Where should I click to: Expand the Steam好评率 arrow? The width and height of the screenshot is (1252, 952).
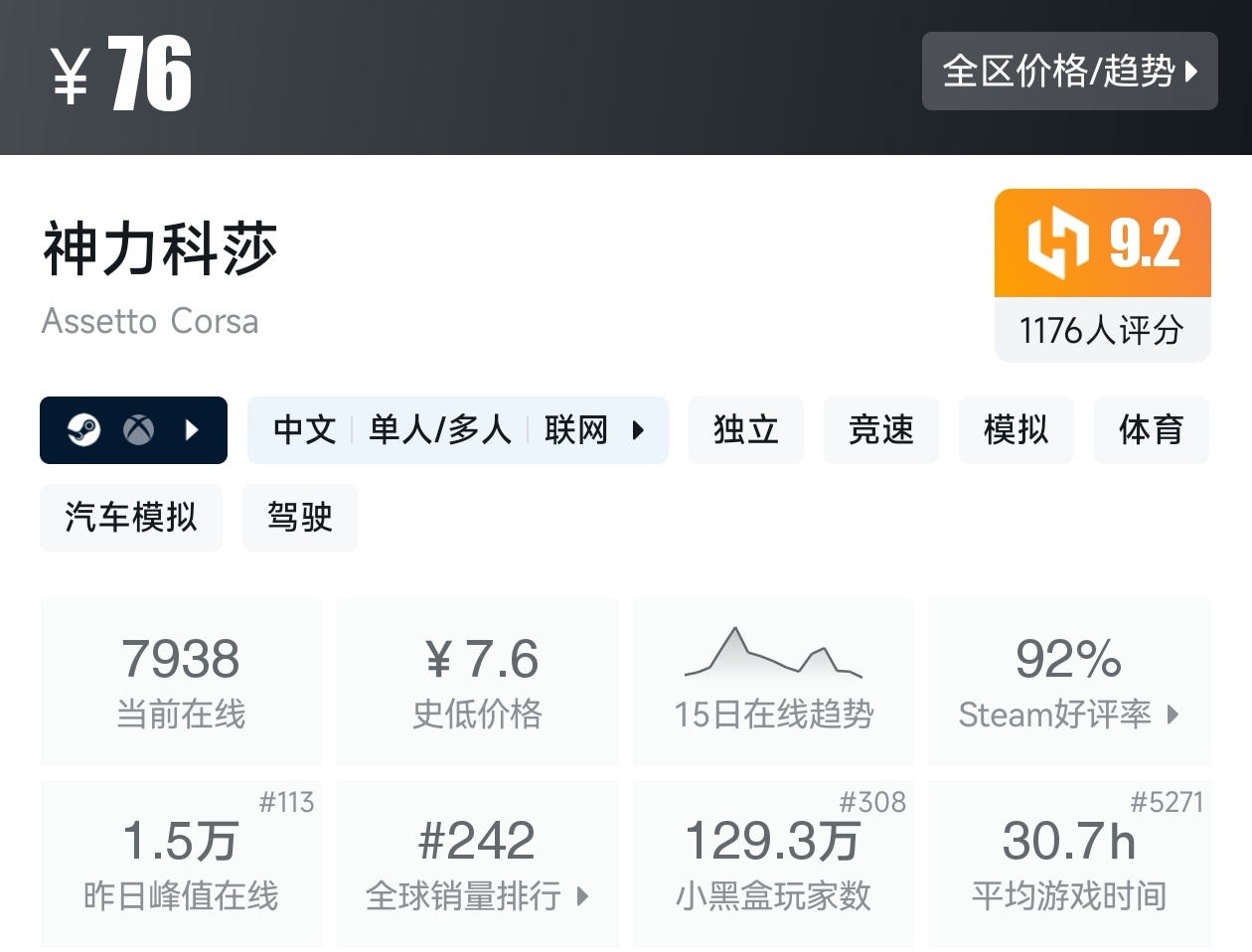coord(1174,714)
